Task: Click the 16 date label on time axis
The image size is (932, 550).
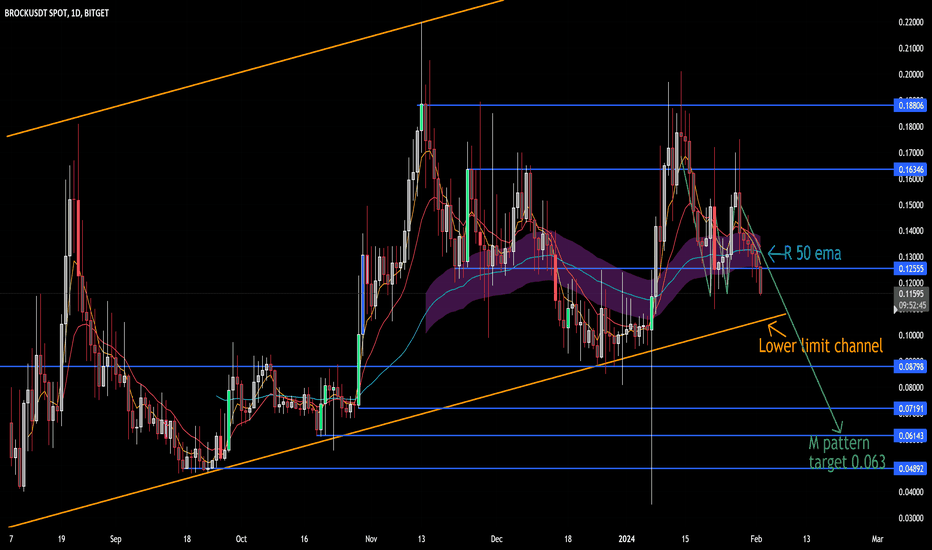Action: click(x=304, y=539)
